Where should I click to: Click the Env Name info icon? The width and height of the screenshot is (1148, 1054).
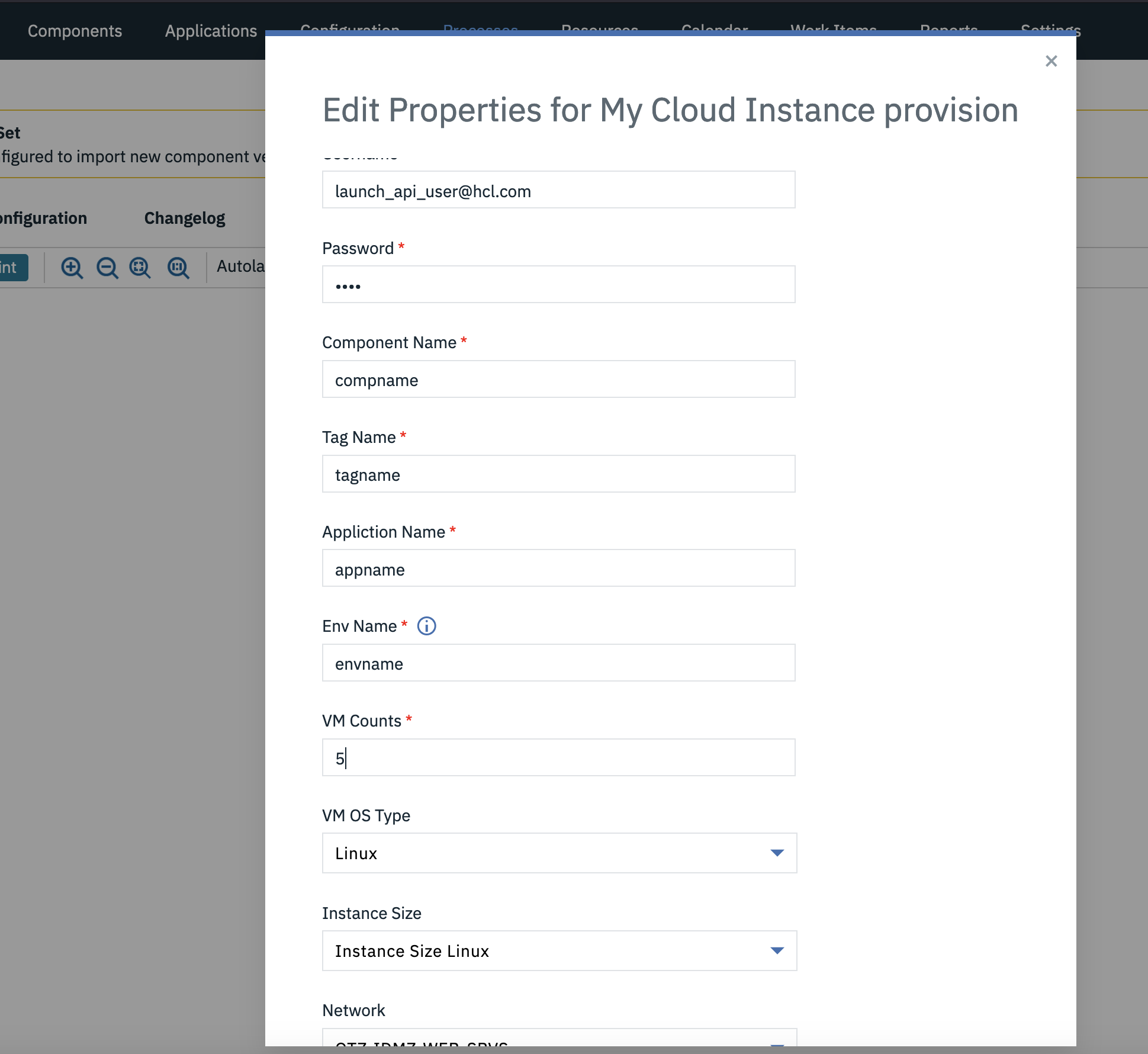point(426,626)
